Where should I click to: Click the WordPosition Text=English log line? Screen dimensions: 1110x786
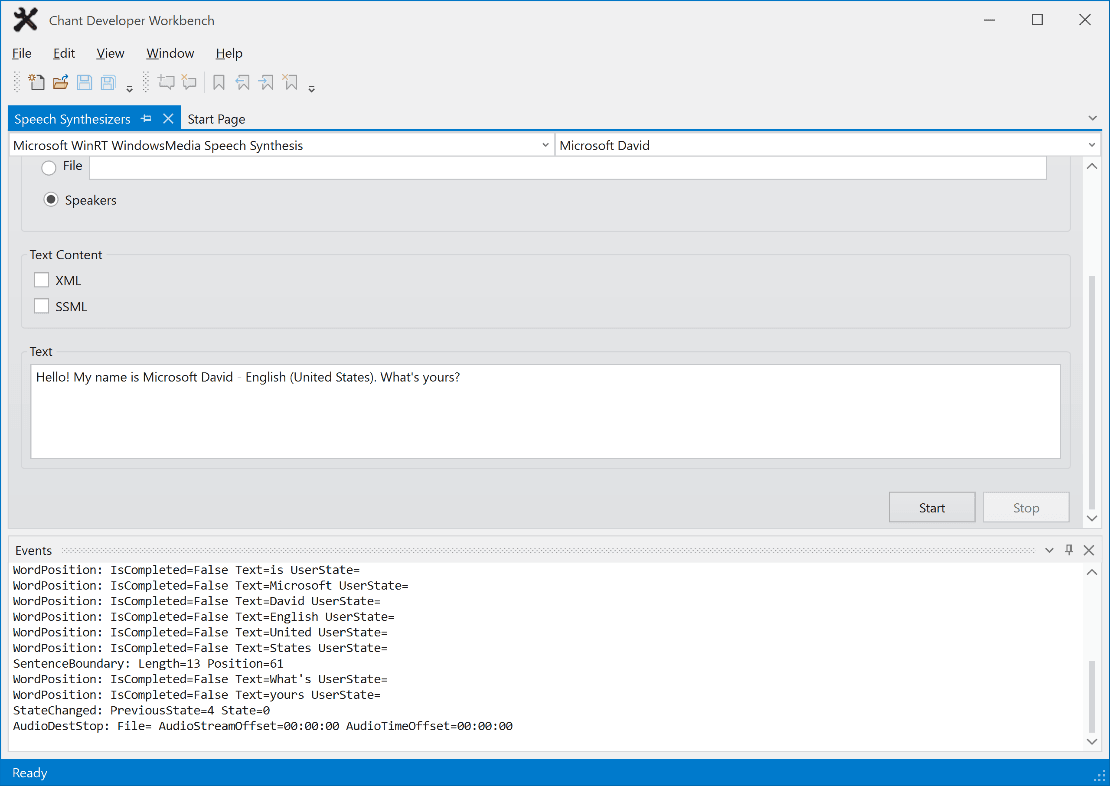click(x=203, y=617)
